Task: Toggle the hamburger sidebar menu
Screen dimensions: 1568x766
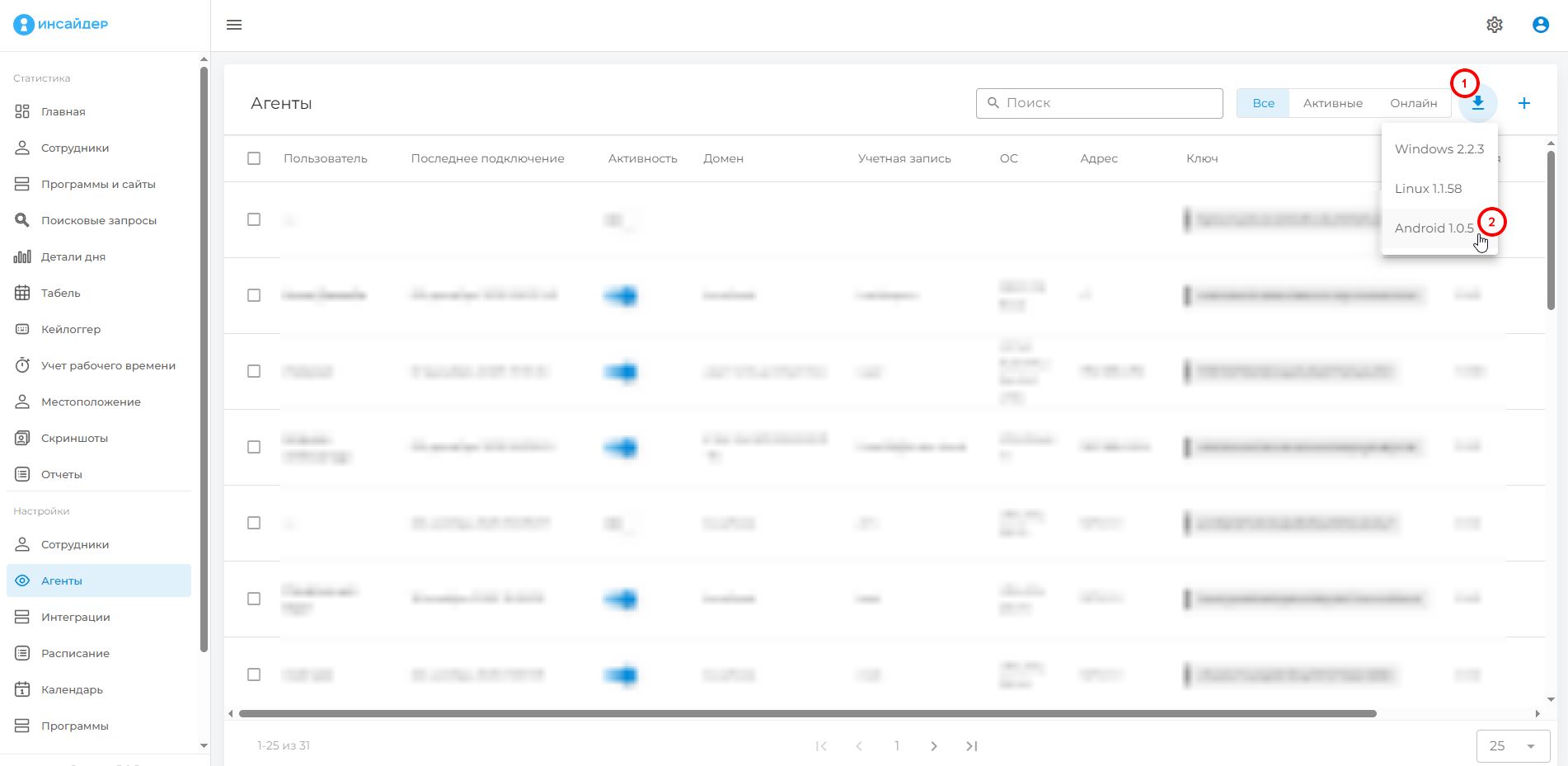Action: [x=234, y=25]
